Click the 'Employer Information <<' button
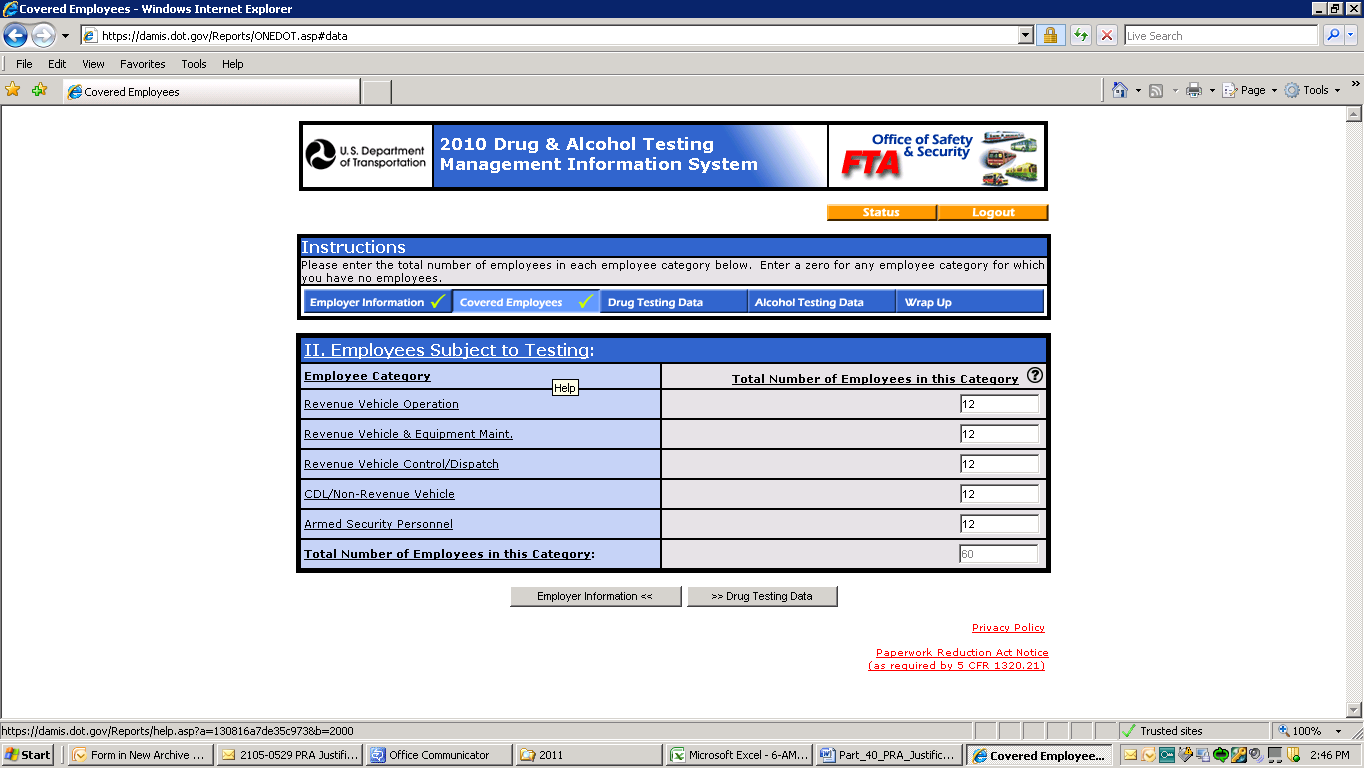 click(595, 596)
